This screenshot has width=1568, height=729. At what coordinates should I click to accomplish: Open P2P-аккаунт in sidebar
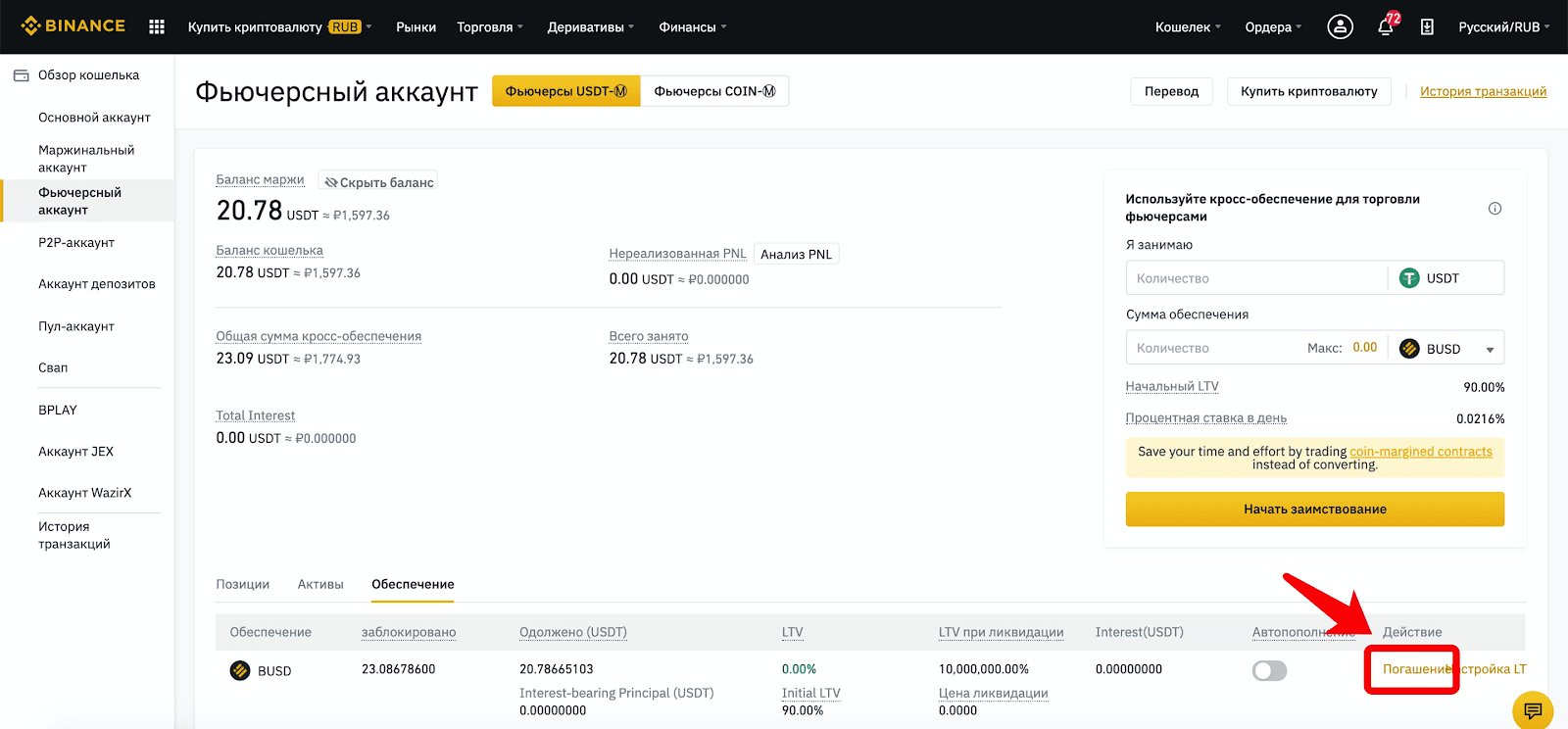coord(76,243)
